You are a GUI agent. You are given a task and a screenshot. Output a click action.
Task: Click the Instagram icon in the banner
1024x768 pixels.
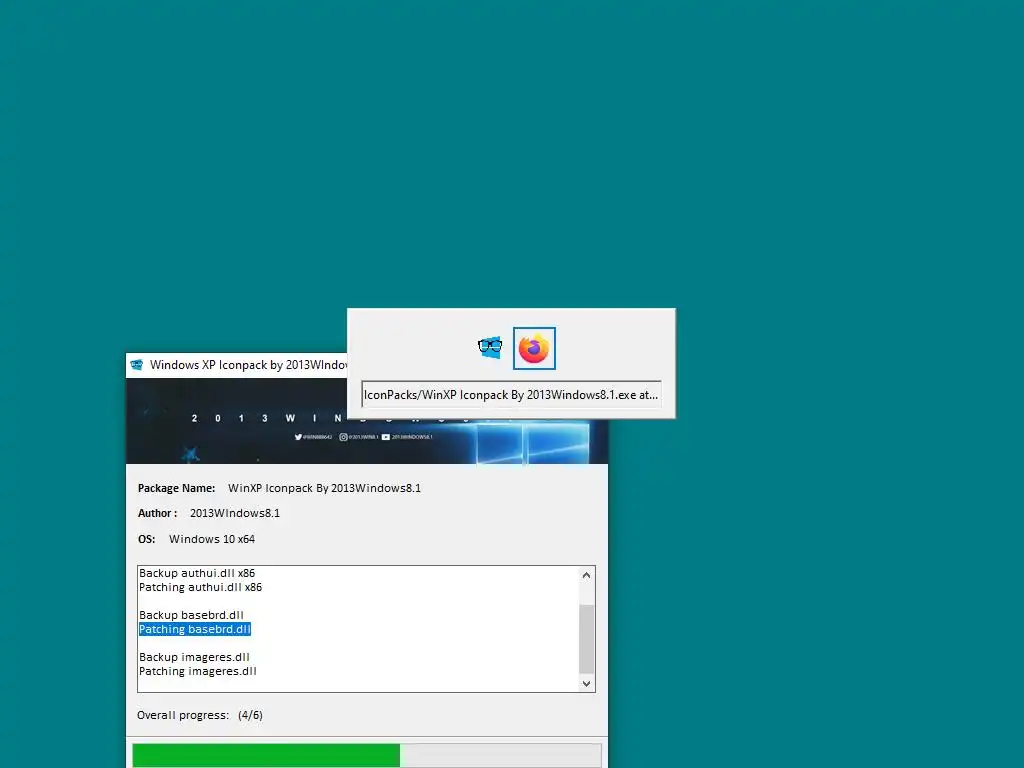[343, 437]
